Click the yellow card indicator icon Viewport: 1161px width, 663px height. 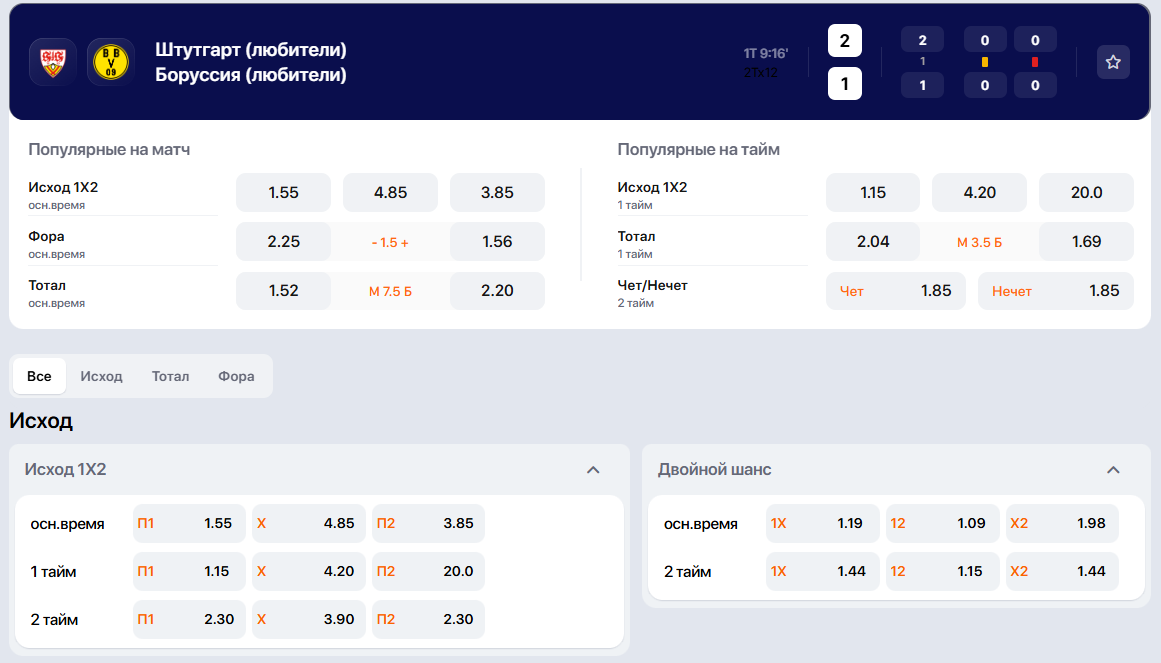(x=984, y=62)
